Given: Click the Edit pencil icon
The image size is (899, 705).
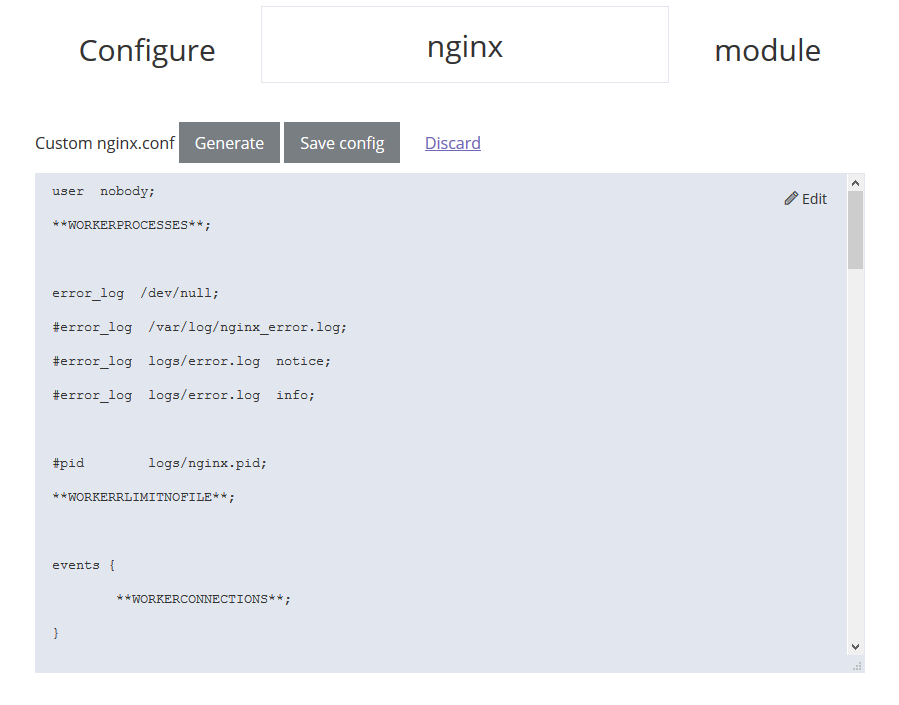Looking at the screenshot, I should tap(791, 198).
